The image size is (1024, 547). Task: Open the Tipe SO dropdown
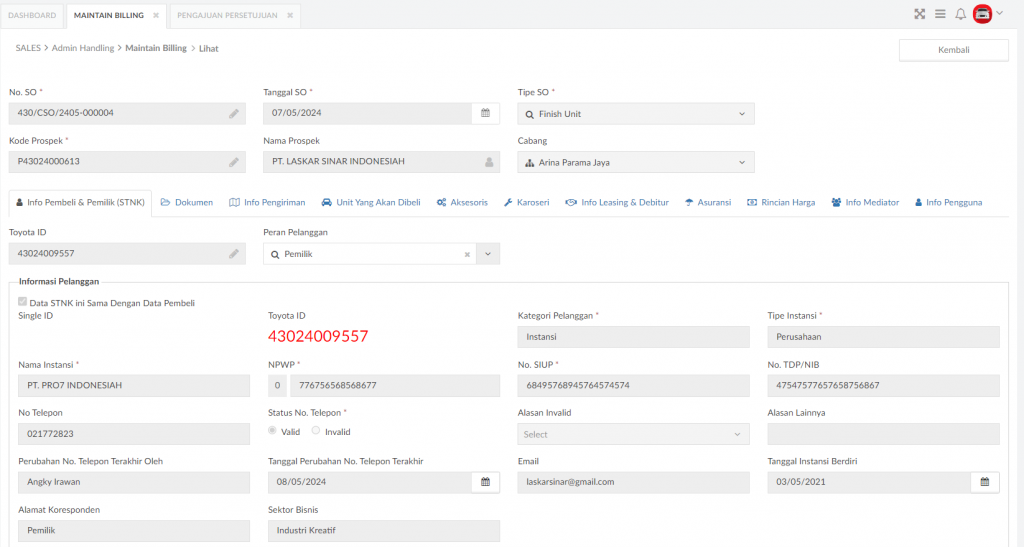pyautogui.click(x=636, y=114)
